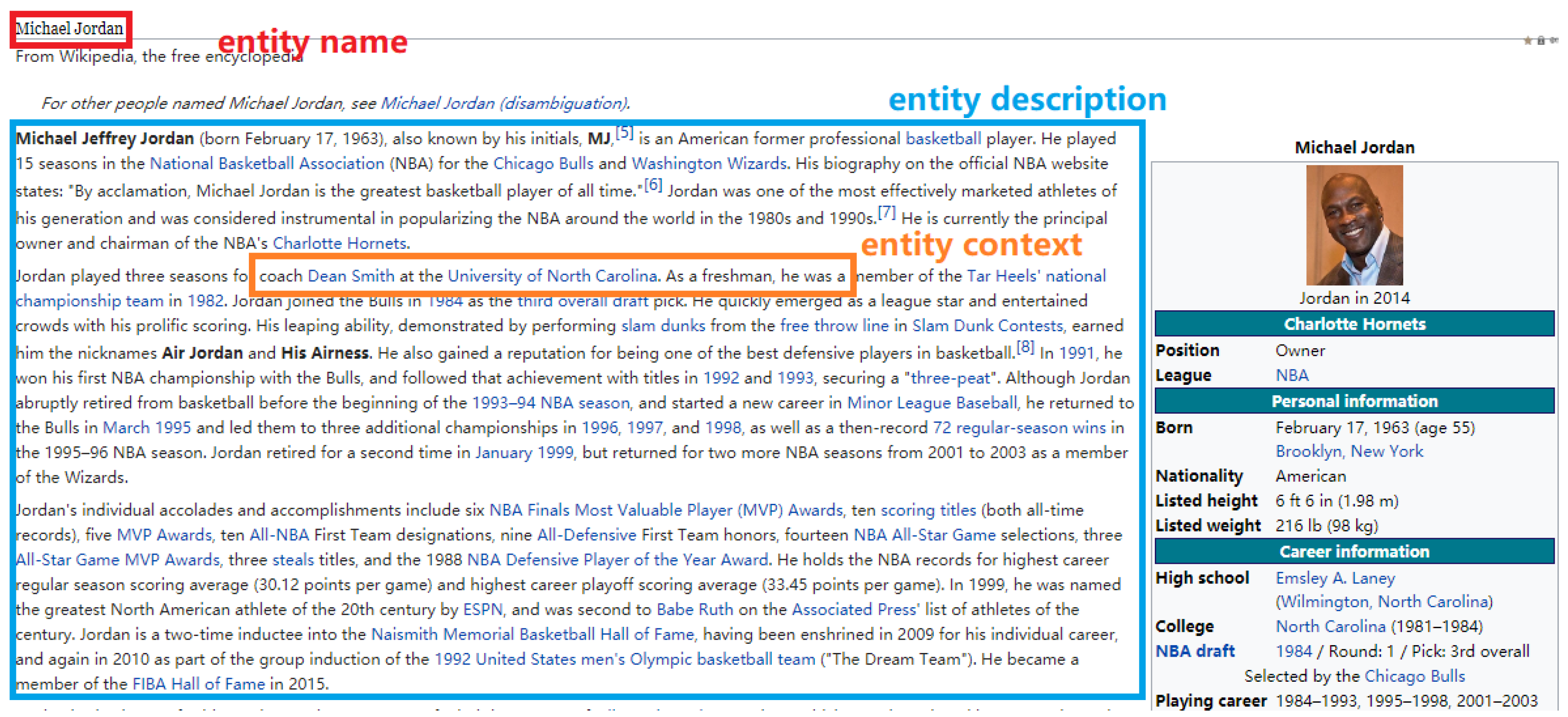This screenshot has width=1568, height=717.
Task: Jump to citation footnote [5]
Action: click(x=625, y=133)
